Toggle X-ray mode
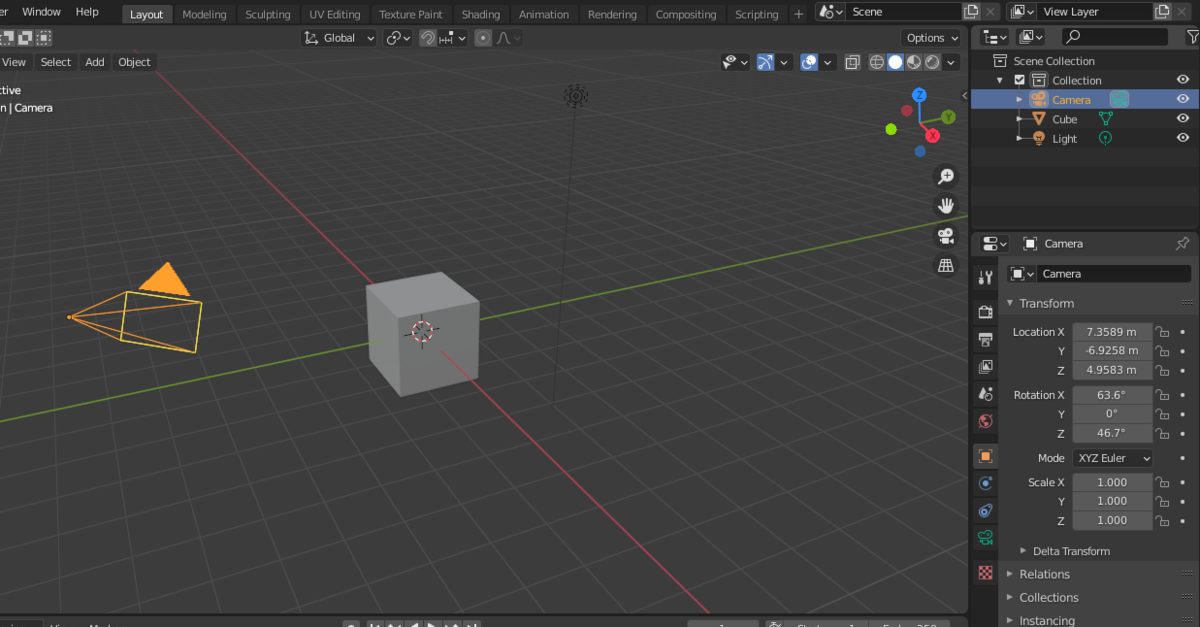Screen dimensions: 1200x627 [x=852, y=62]
